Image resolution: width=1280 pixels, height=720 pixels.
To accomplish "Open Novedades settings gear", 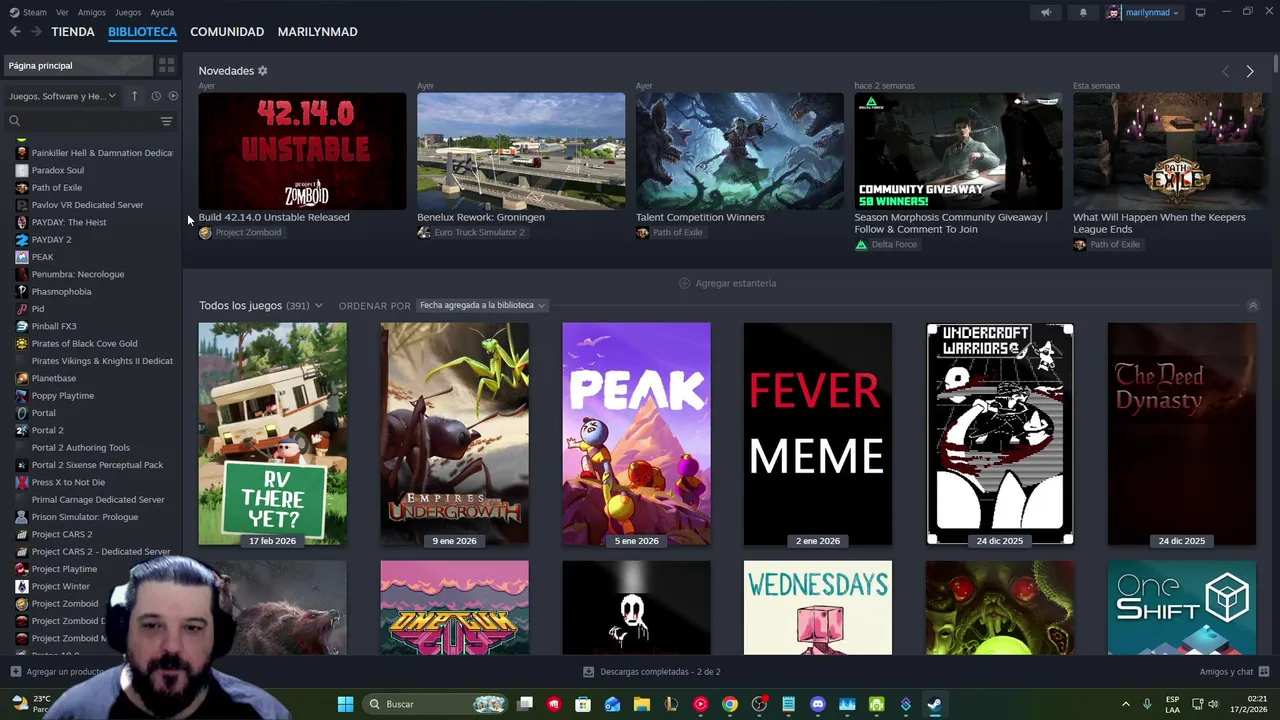I will click(x=263, y=71).
